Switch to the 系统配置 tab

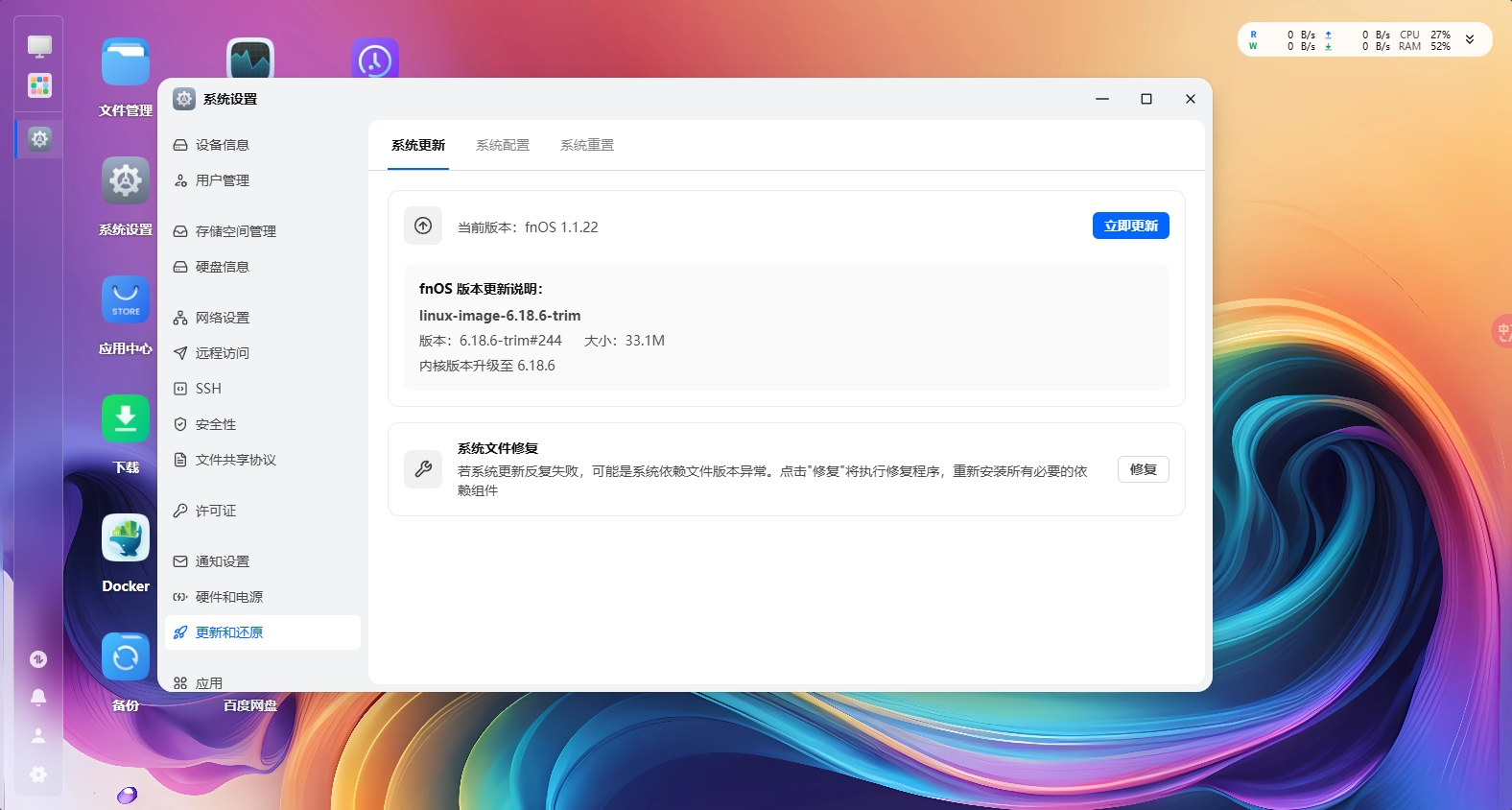point(503,145)
